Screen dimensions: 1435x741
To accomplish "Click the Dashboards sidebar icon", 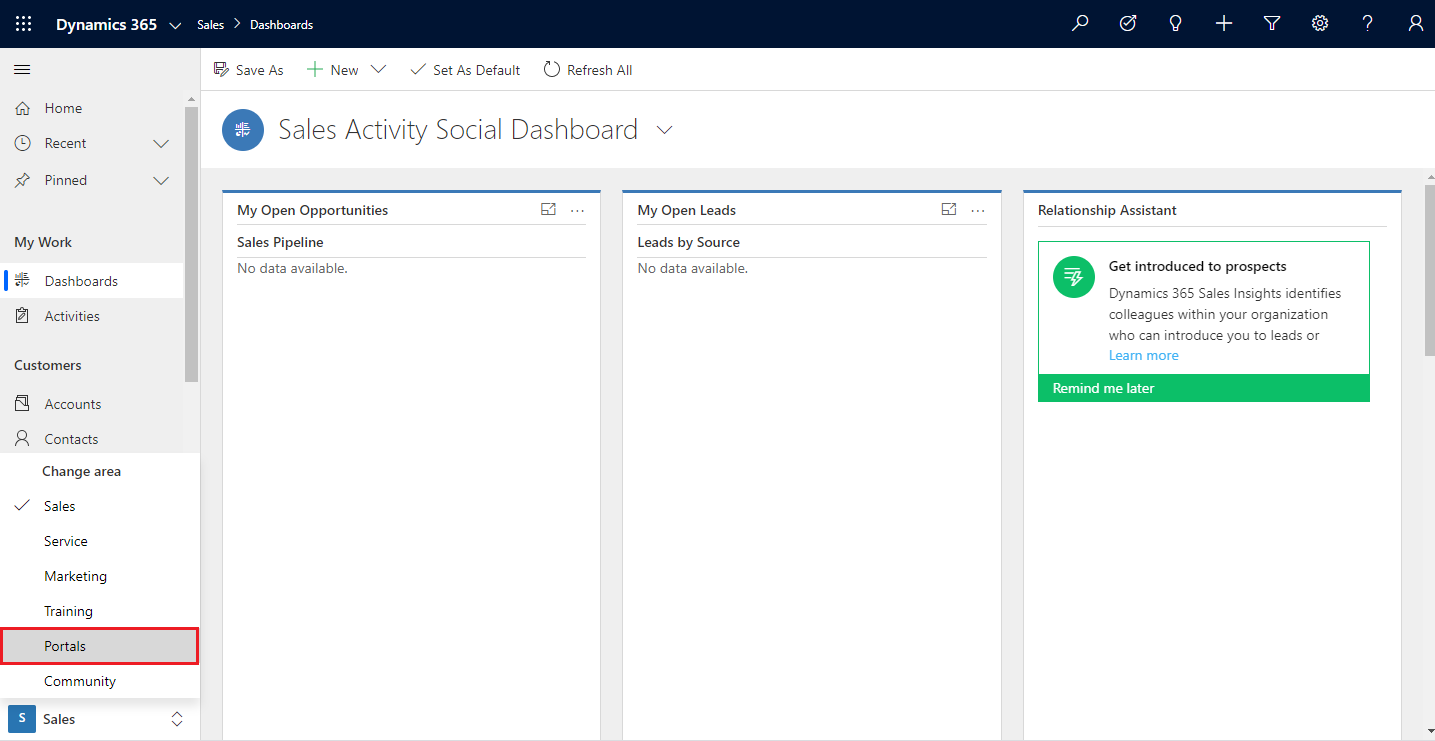I will coord(23,281).
